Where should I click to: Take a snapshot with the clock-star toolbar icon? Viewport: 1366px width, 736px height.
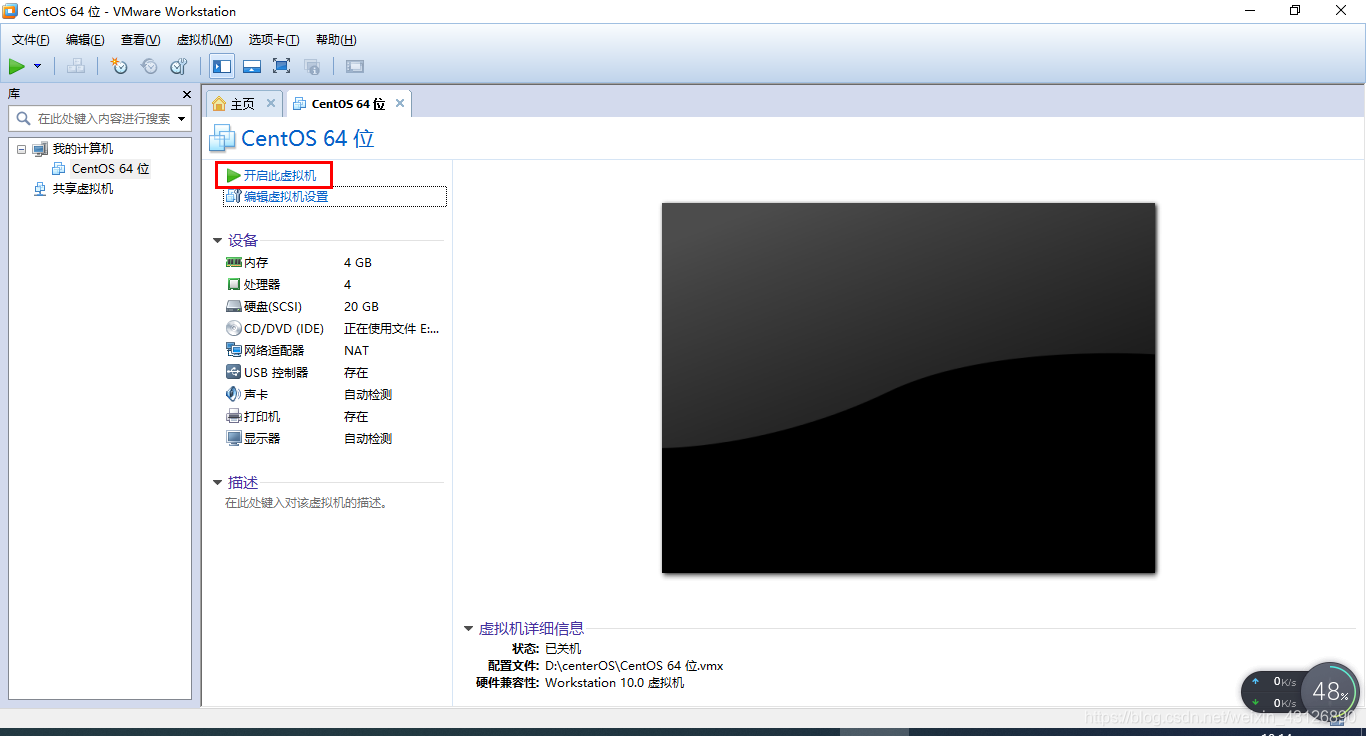119,66
